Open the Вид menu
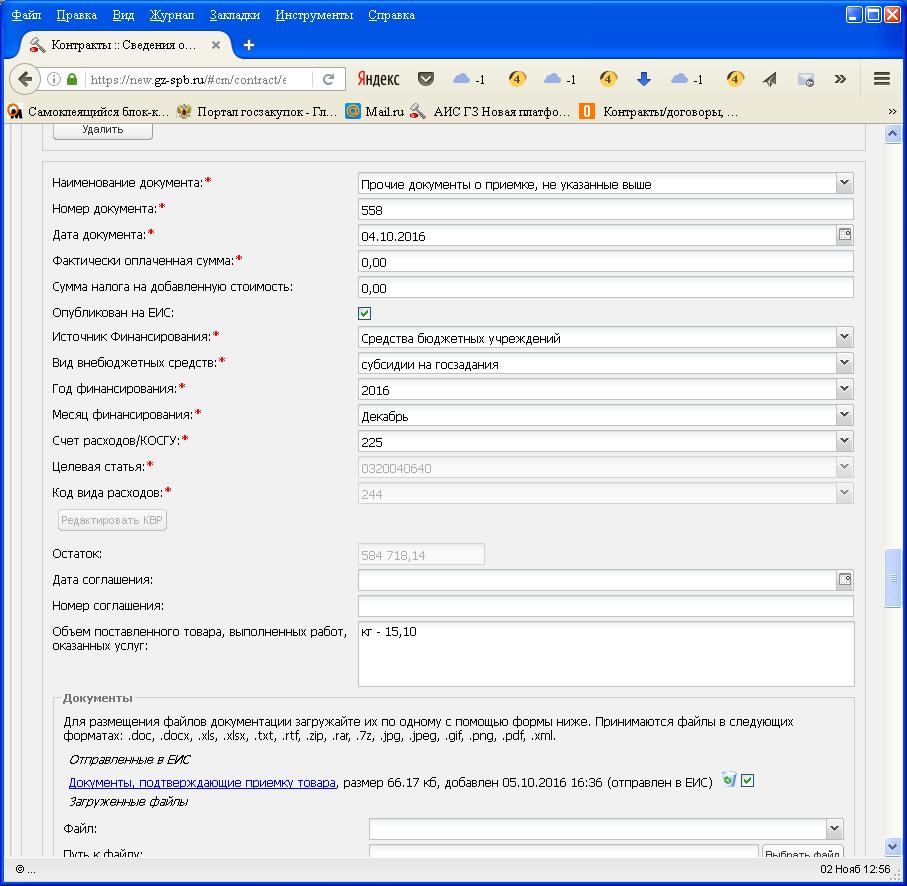907x886 pixels. click(123, 15)
